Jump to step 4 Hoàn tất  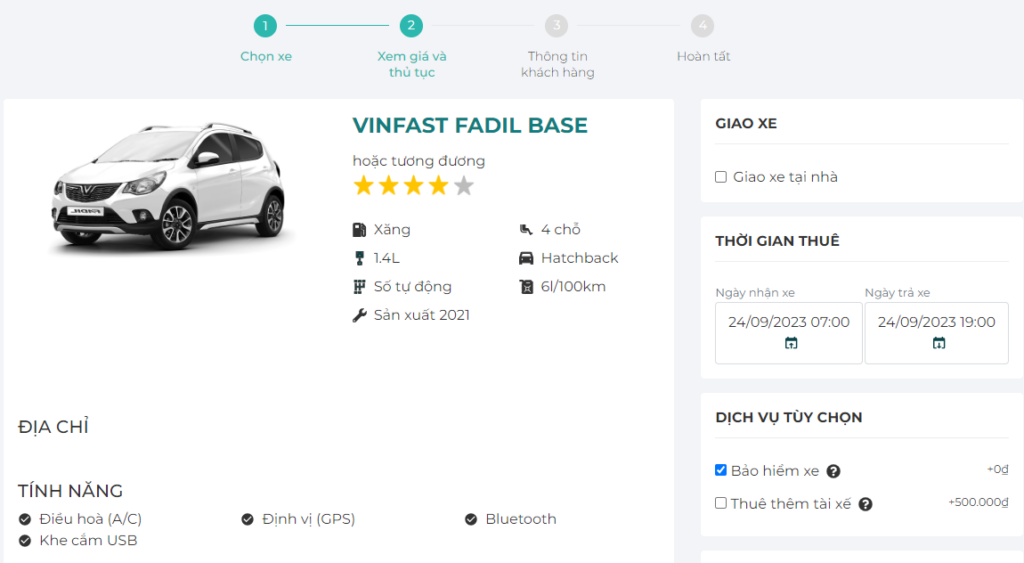(x=703, y=26)
